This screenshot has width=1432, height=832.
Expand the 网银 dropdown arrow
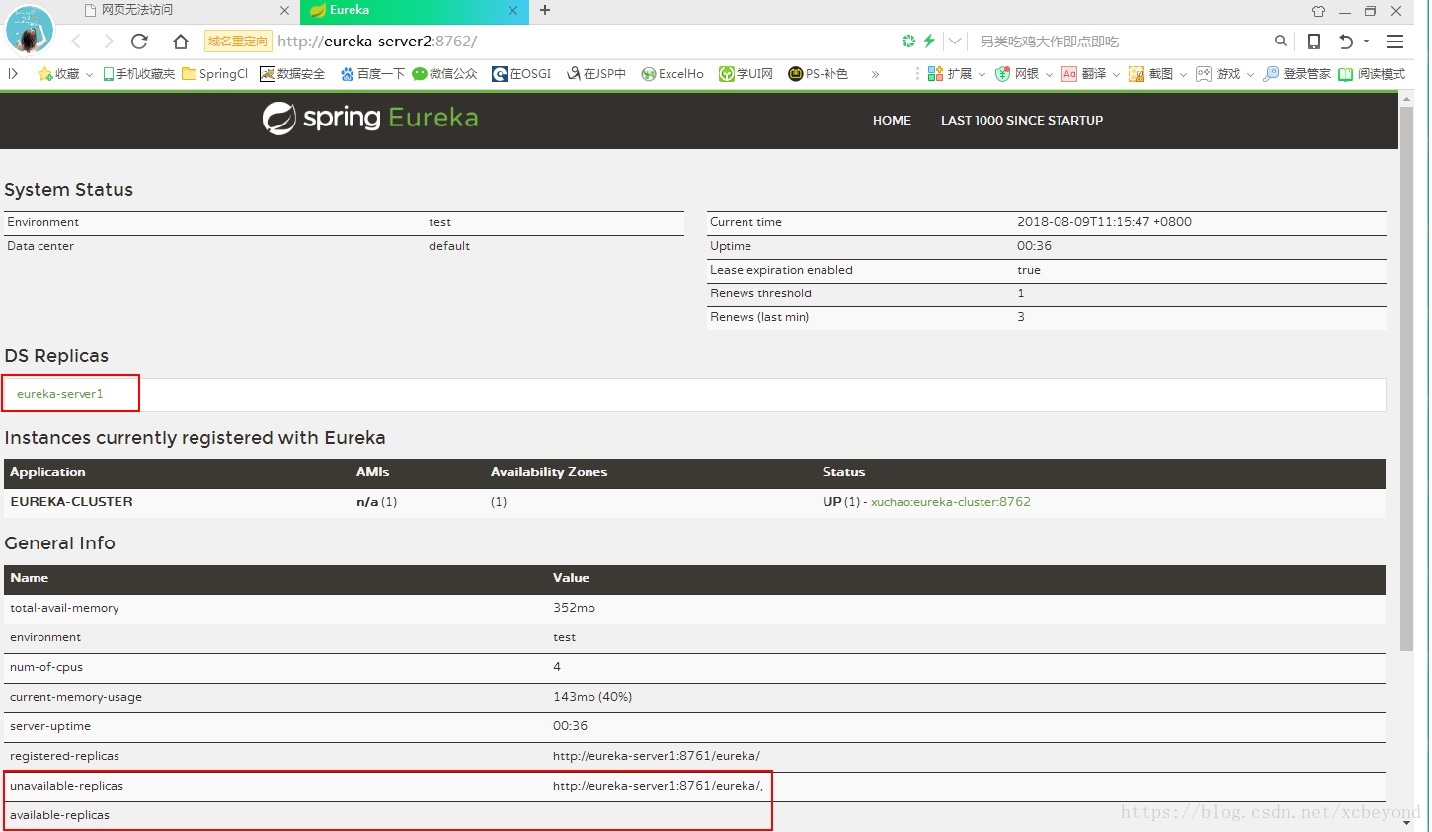(1049, 74)
